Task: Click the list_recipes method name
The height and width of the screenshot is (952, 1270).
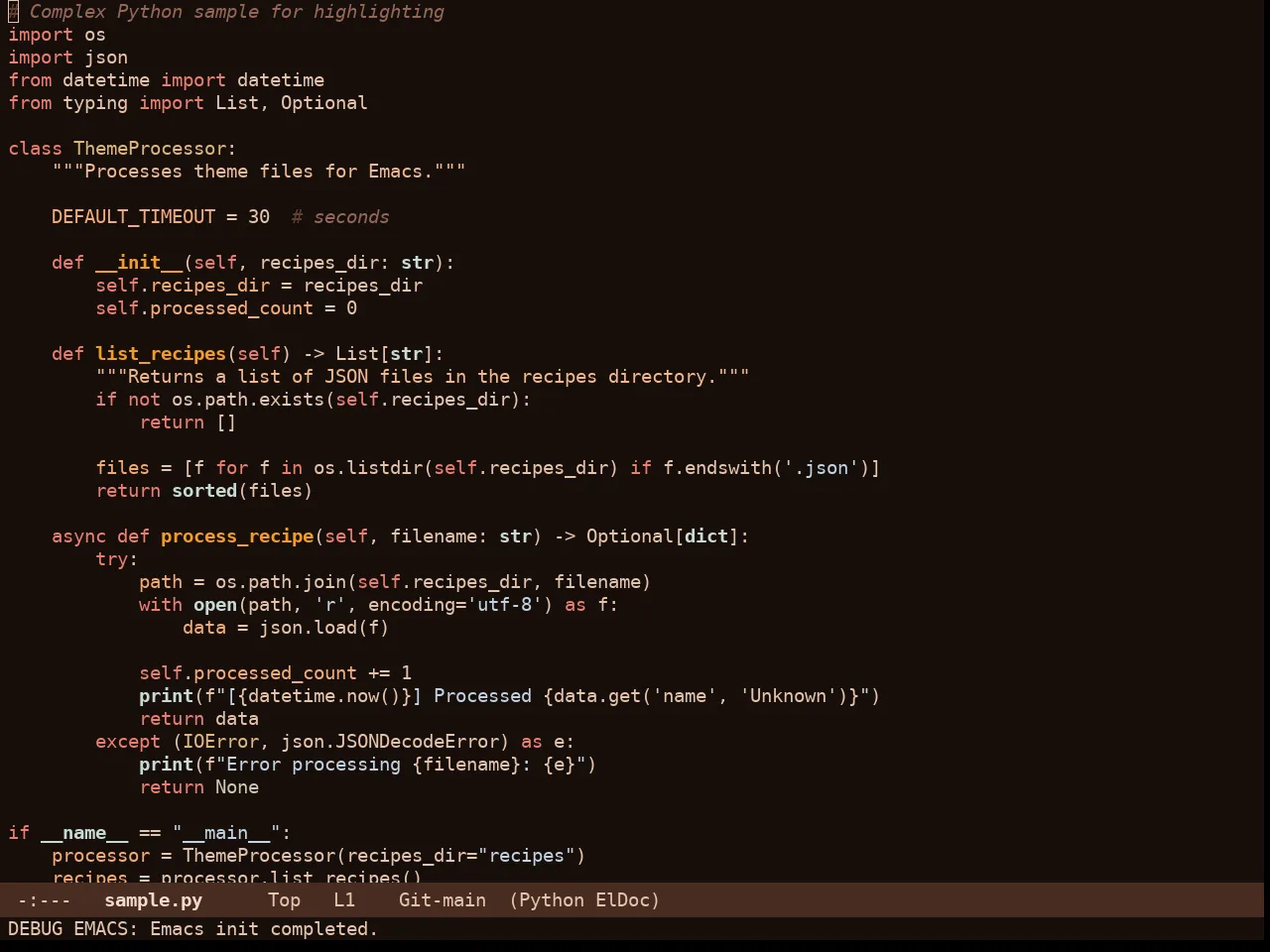Action: 161,354
